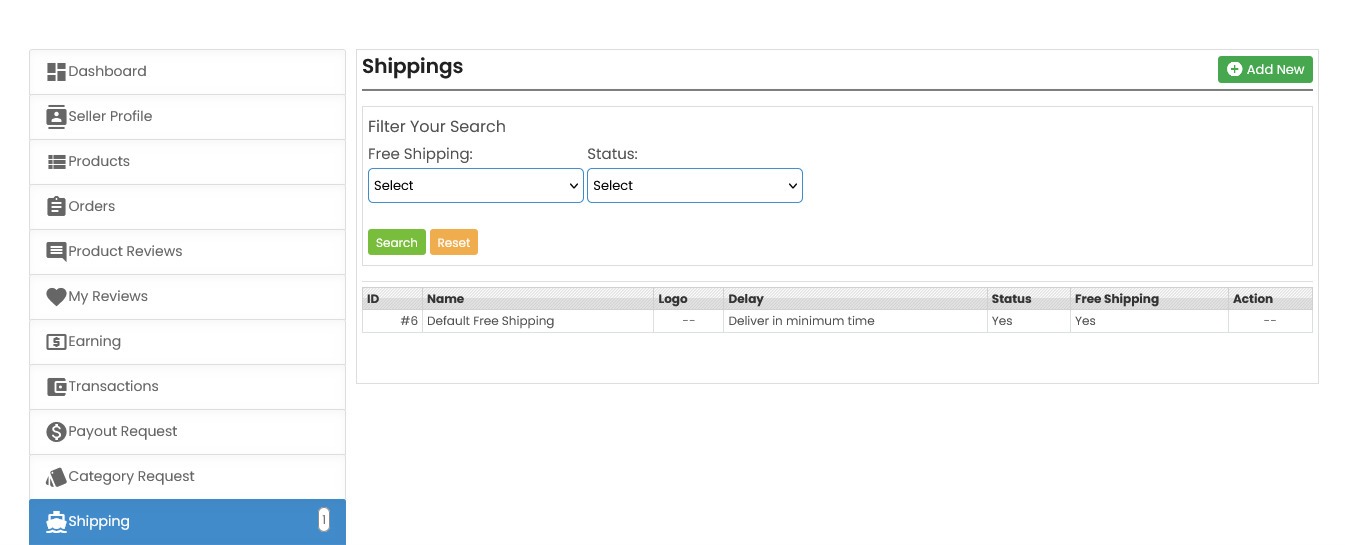1345x545 pixels.
Task: Click the Product Reviews speech bubble icon
Action: [x=56, y=252]
